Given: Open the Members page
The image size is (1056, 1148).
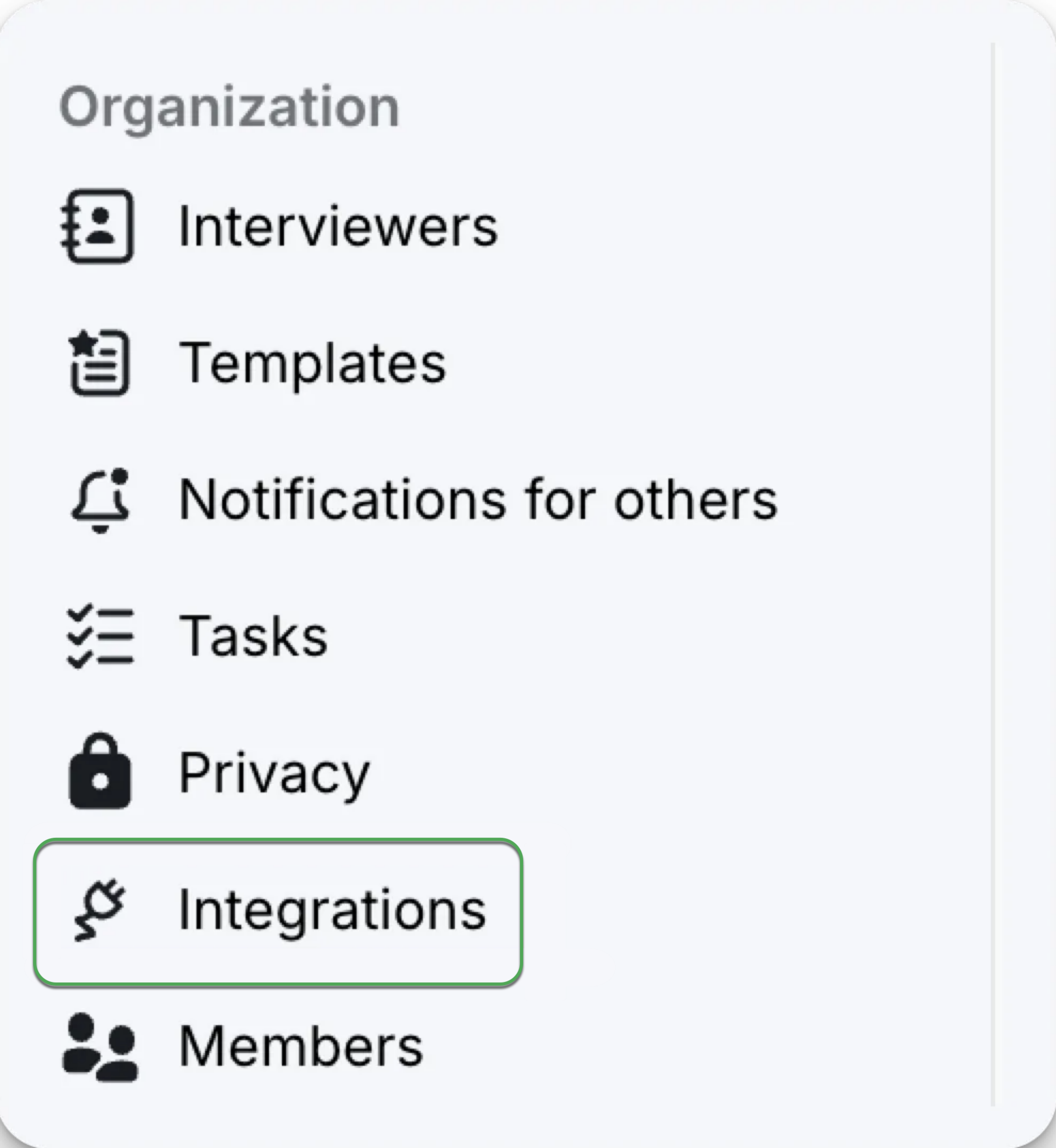Looking at the screenshot, I should (301, 1046).
